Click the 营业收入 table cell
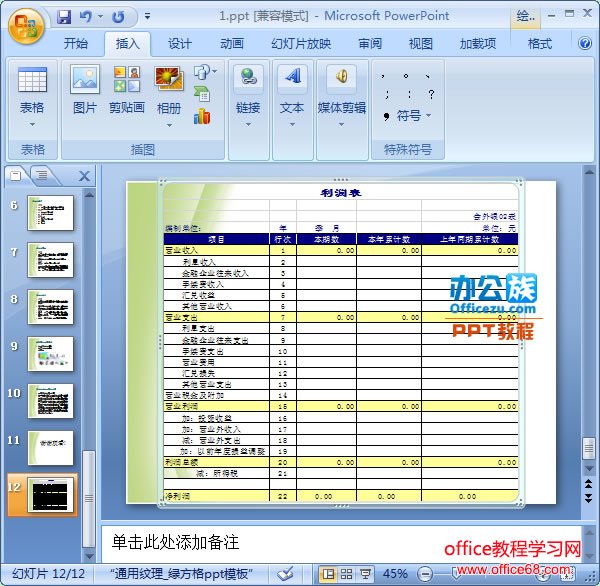 (x=217, y=250)
